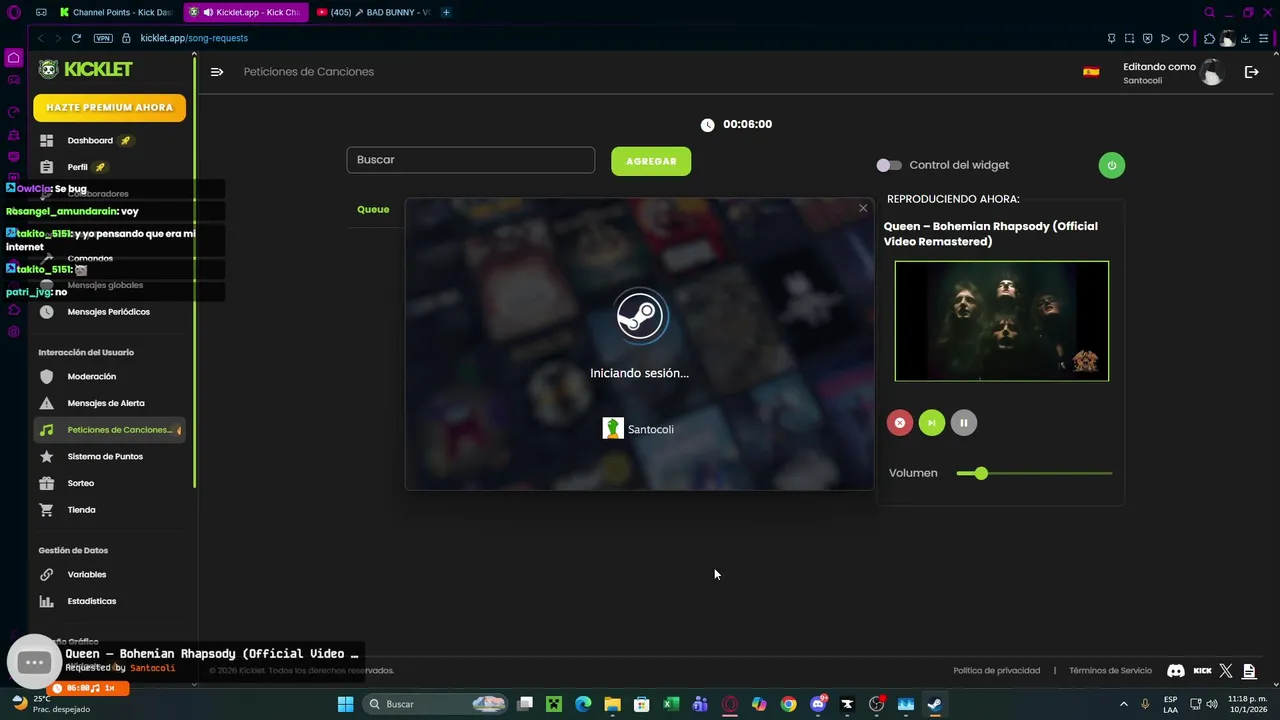Click the Spanish flag language selector
Screen dimensions: 1280x720
(1091, 72)
